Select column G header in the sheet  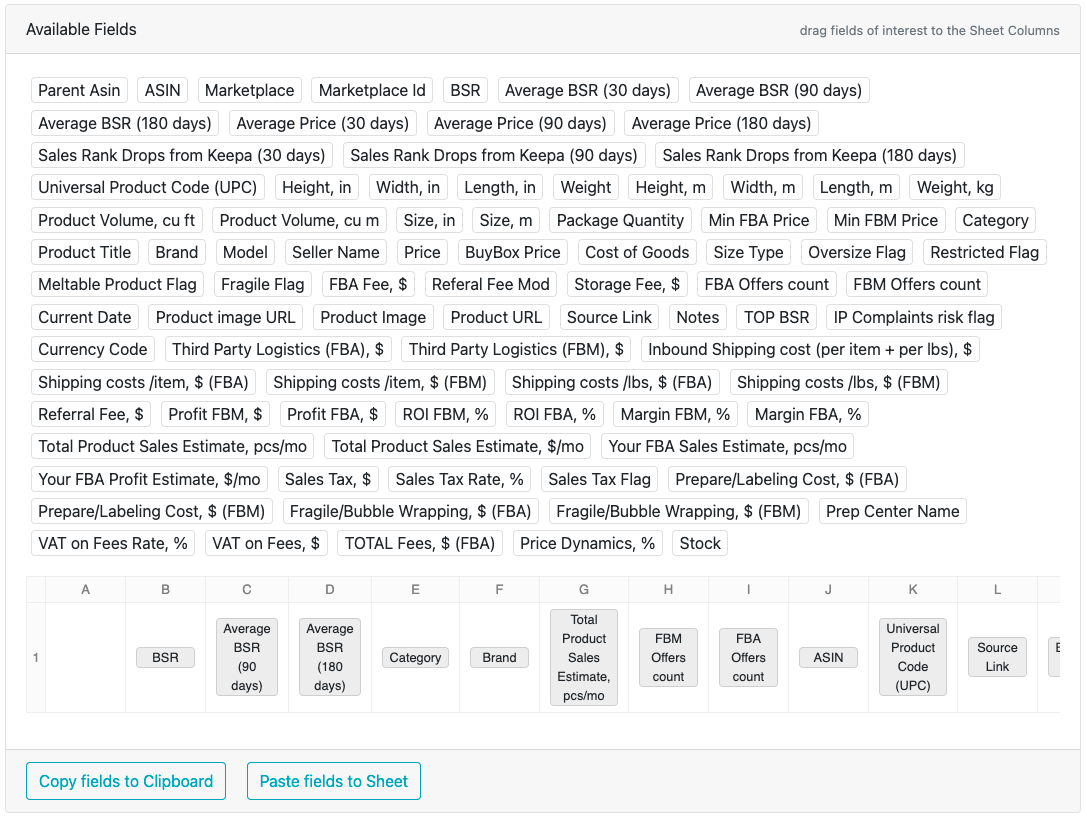(584, 590)
